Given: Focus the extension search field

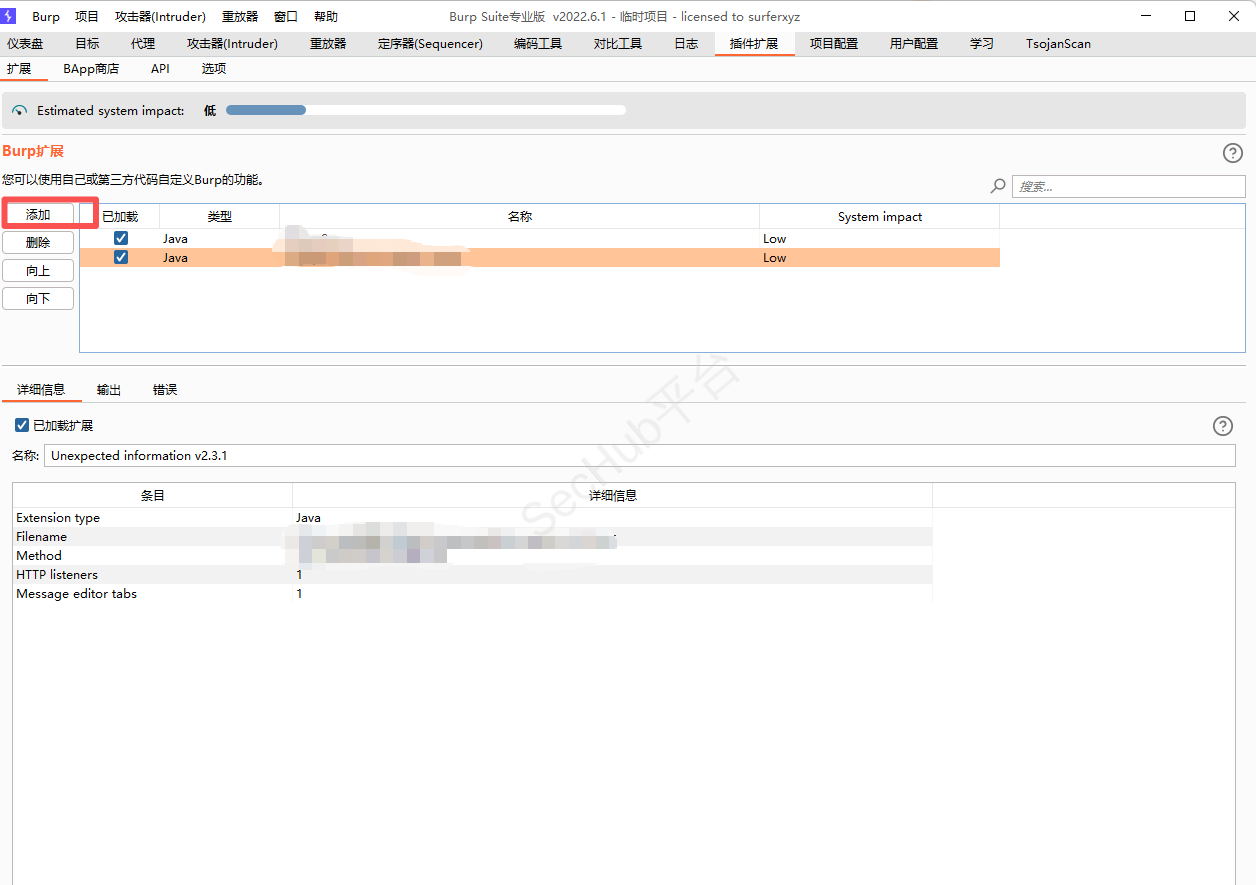Looking at the screenshot, I should point(1128,187).
